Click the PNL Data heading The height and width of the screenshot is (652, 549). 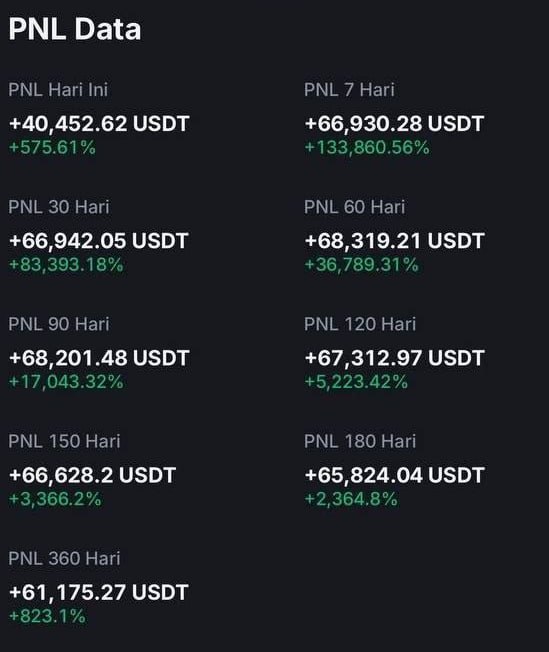click(75, 29)
